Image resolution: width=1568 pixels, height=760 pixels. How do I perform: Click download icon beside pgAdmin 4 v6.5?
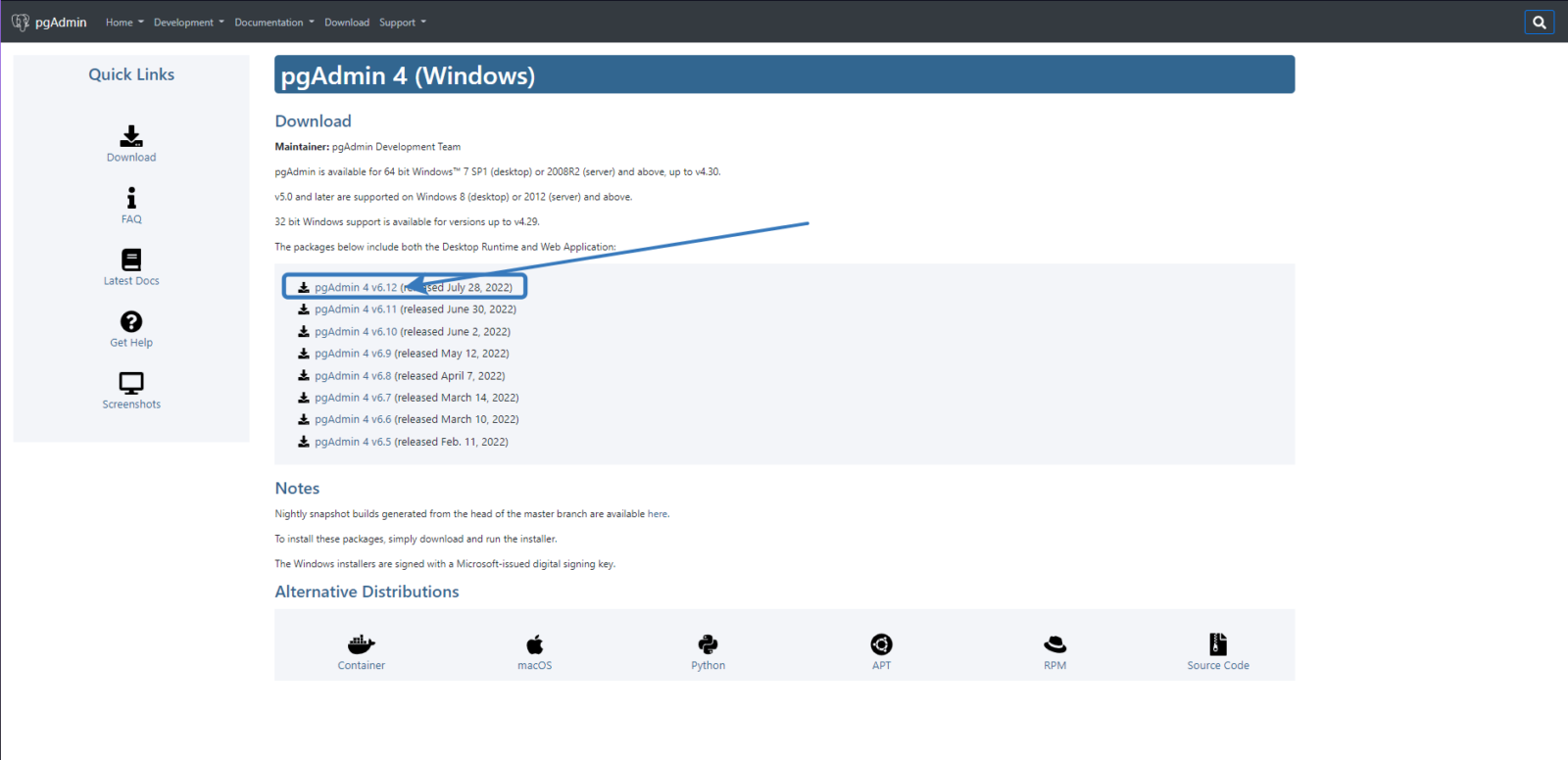(304, 442)
